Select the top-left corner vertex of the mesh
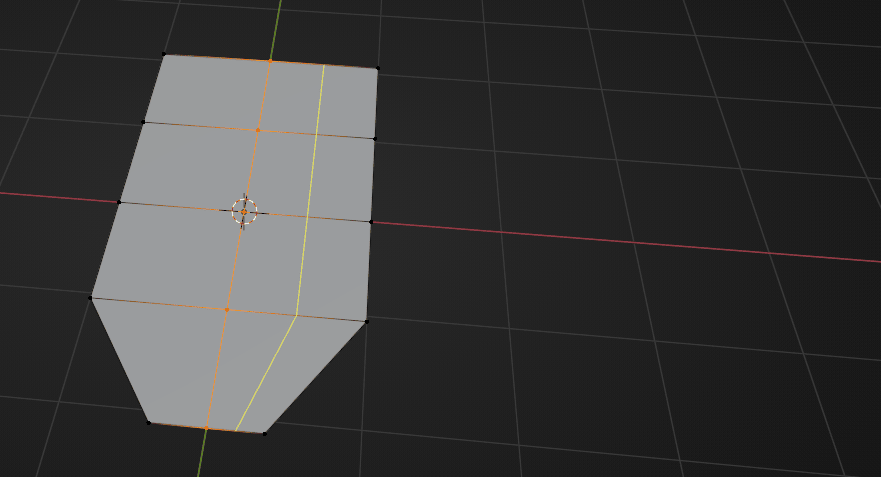Screen dimensions: 881x477 click(164, 55)
